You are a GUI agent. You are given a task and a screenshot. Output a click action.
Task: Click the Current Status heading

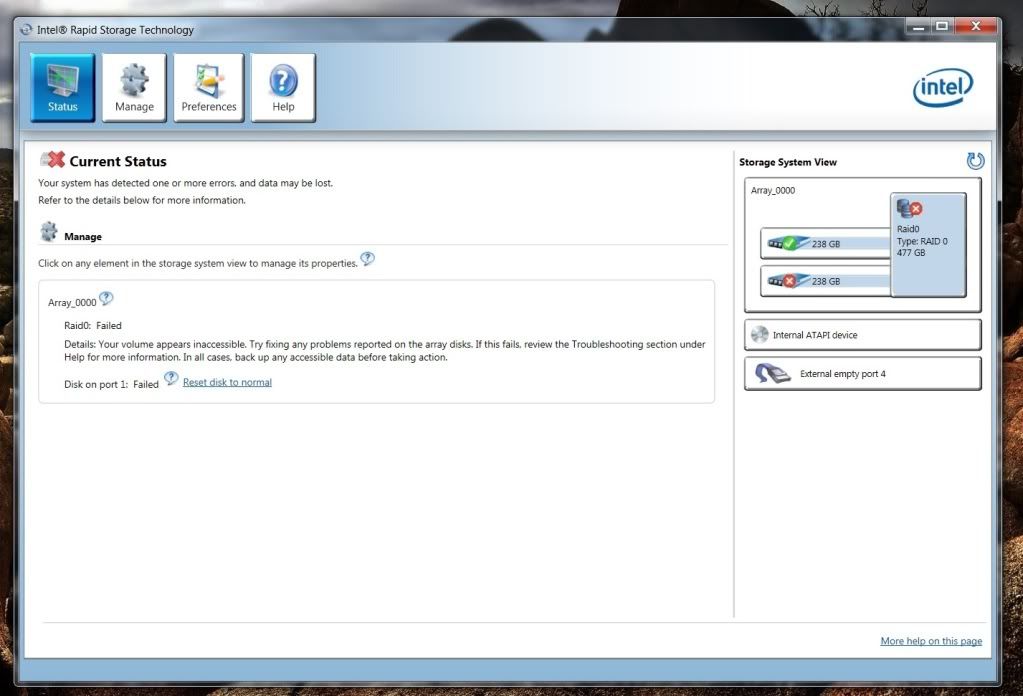point(118,161)
